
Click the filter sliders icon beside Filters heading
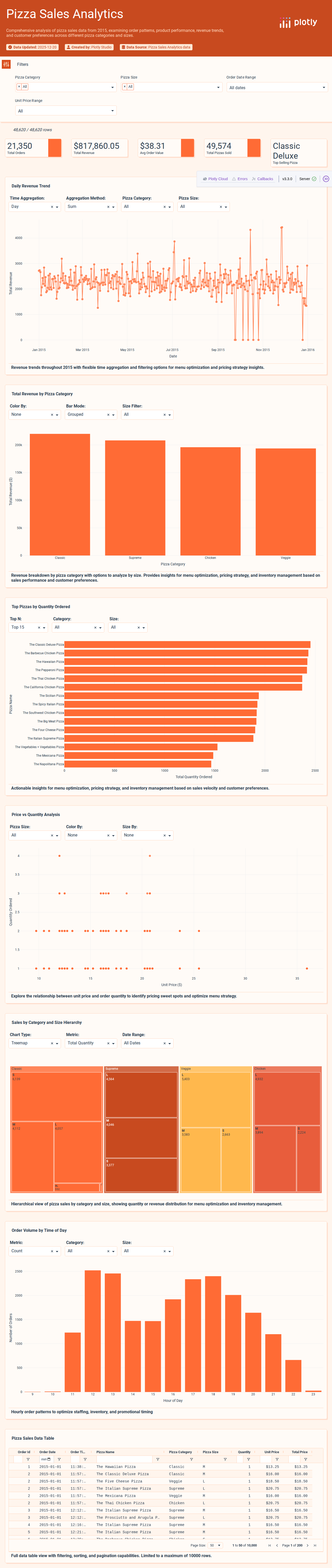click(5, 64)
